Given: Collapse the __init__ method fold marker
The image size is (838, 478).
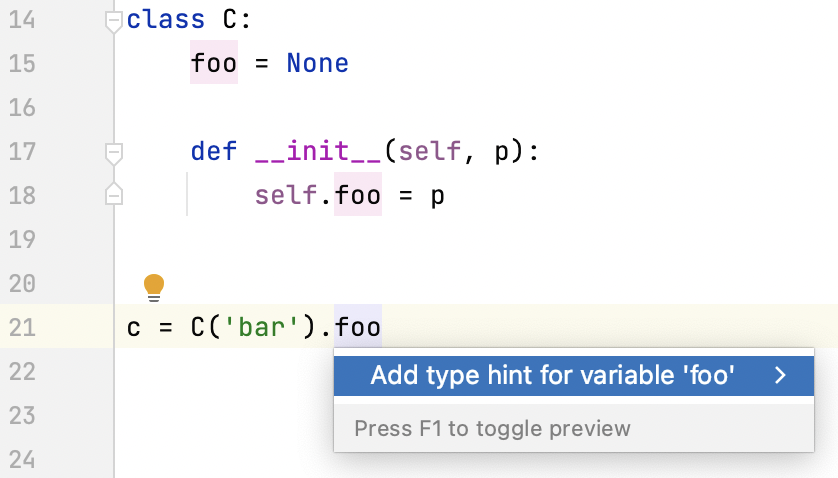Looking at the screenshot, I should (x=114, y=153).
